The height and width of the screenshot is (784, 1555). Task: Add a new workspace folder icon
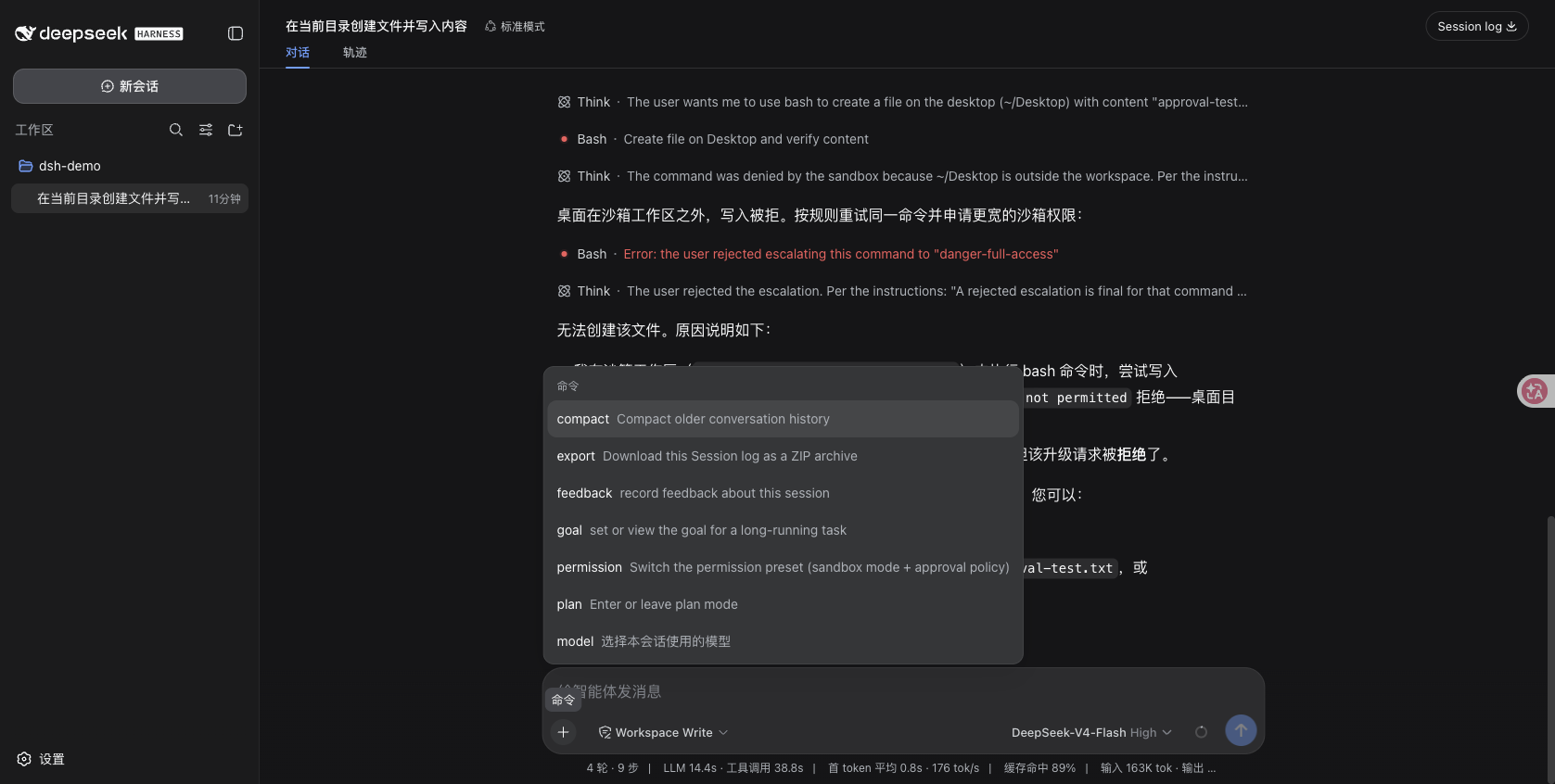(x=236, y=130)
